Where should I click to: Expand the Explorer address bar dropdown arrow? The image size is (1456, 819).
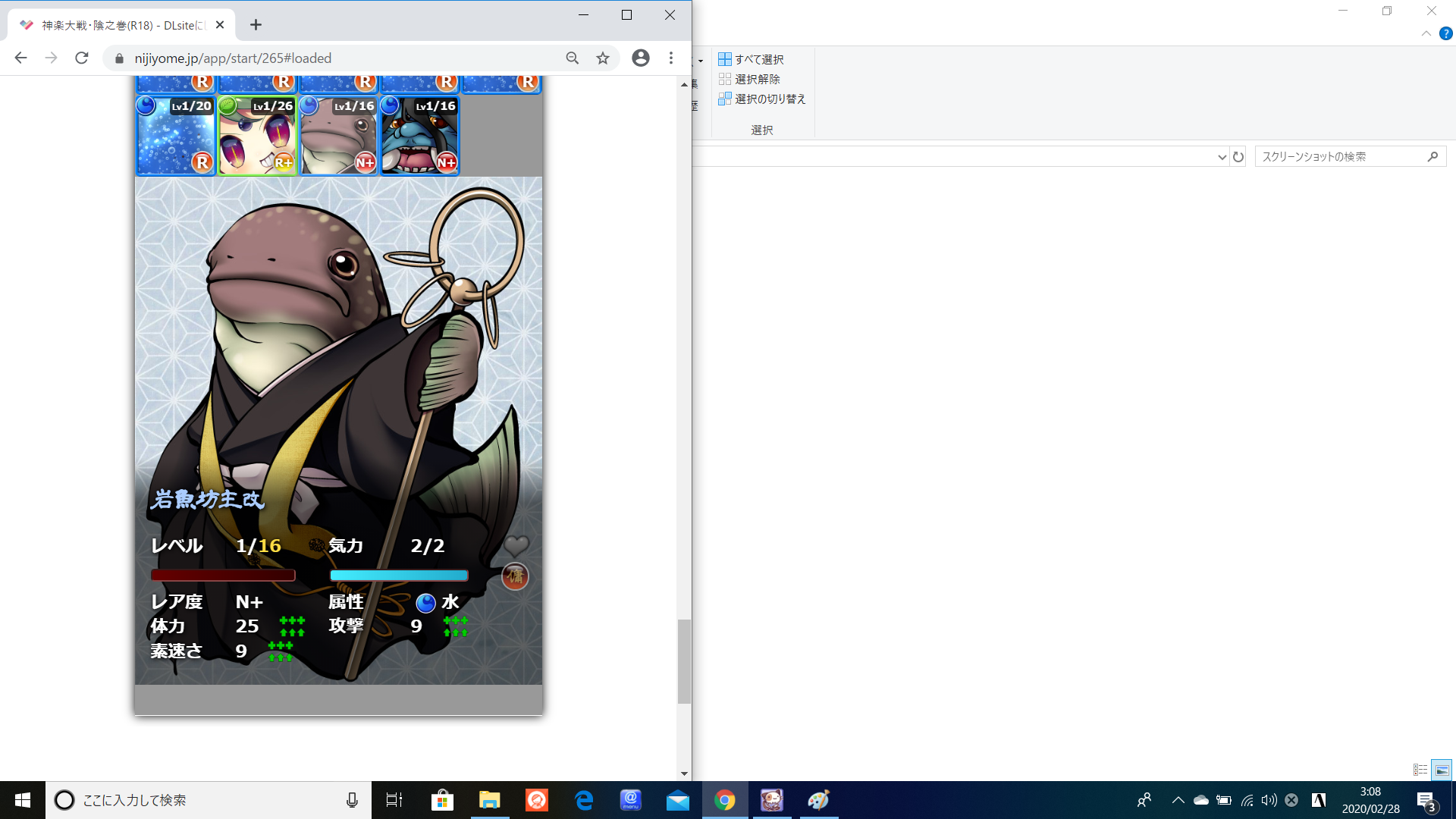coord(1222,157)
